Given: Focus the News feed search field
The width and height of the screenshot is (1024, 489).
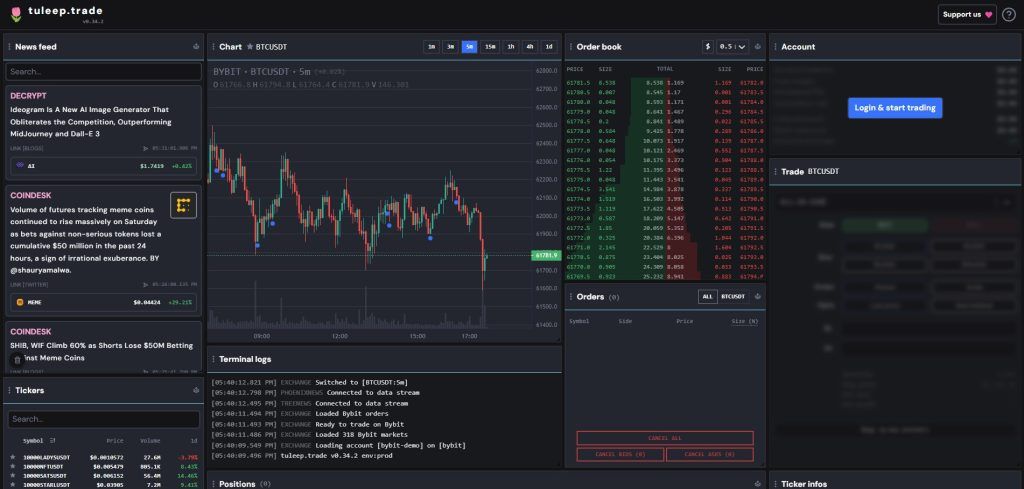Looking at the screenshot, I should (x=104, y=72).
